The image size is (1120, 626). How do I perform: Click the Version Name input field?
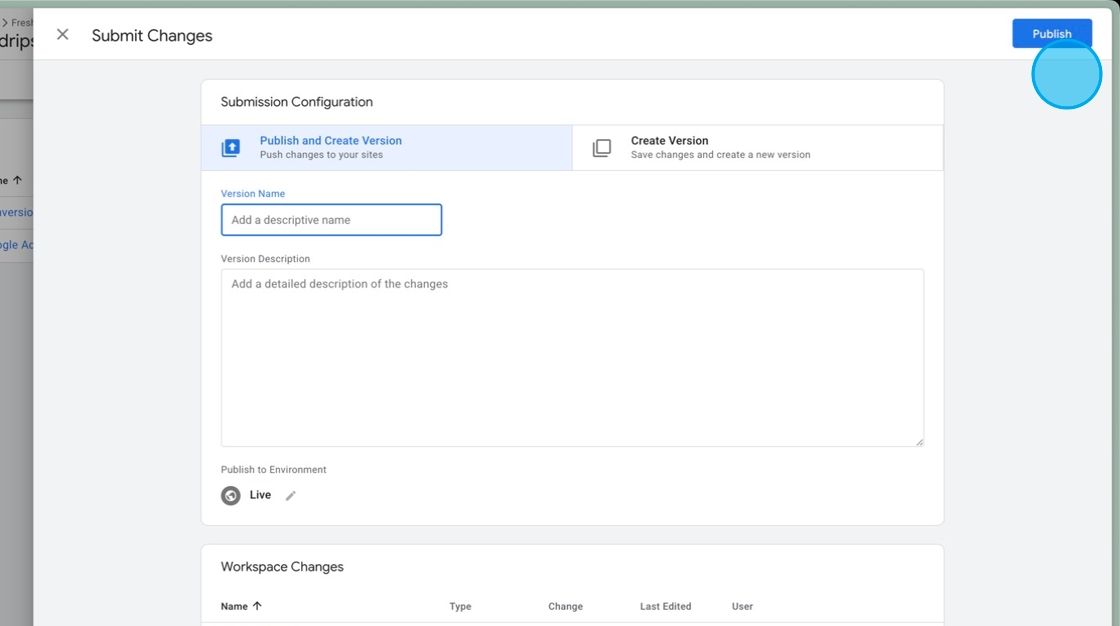coord(331,219)
